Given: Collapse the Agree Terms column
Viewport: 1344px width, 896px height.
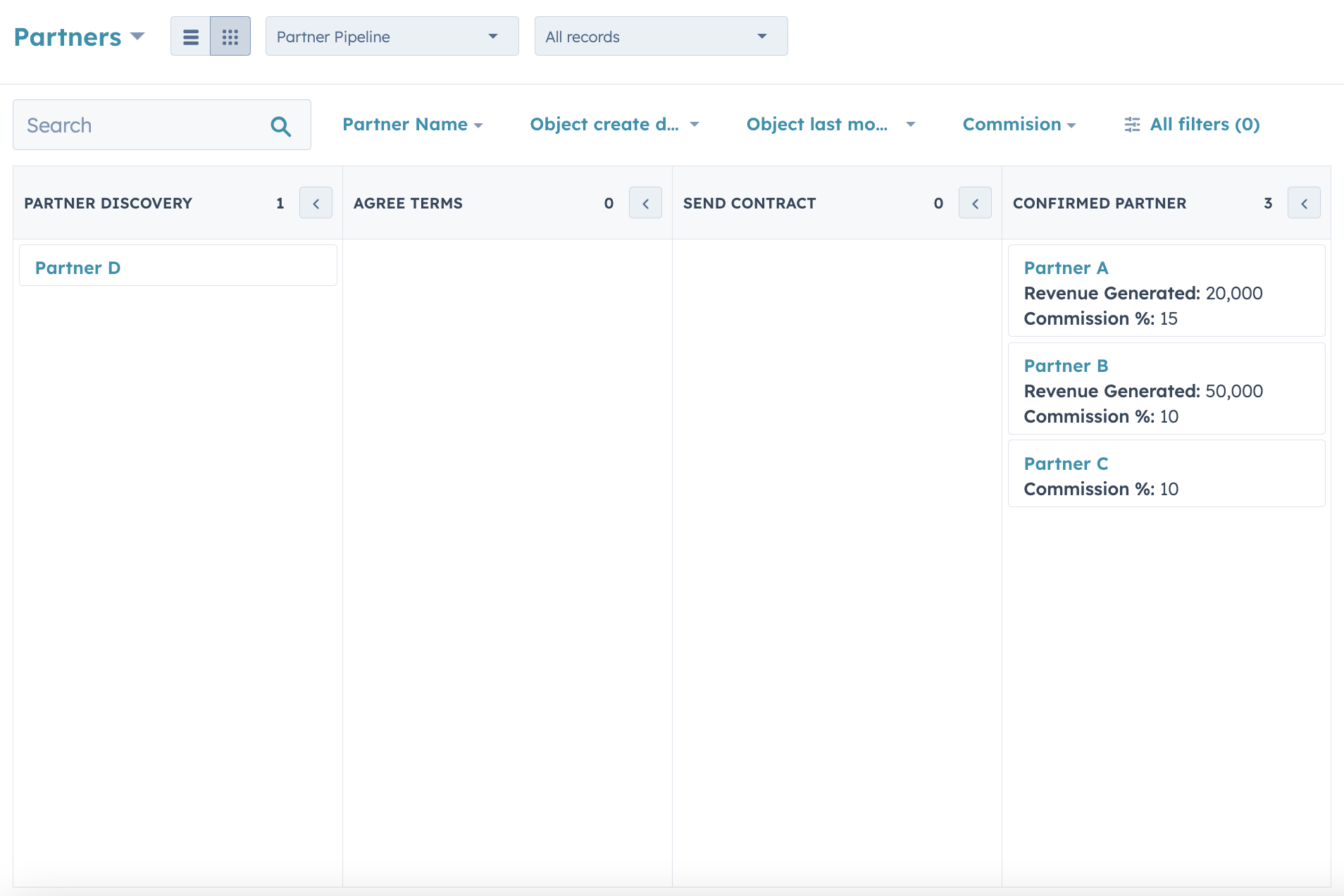Looking at the screenshot, I should [x=645, y=204].
